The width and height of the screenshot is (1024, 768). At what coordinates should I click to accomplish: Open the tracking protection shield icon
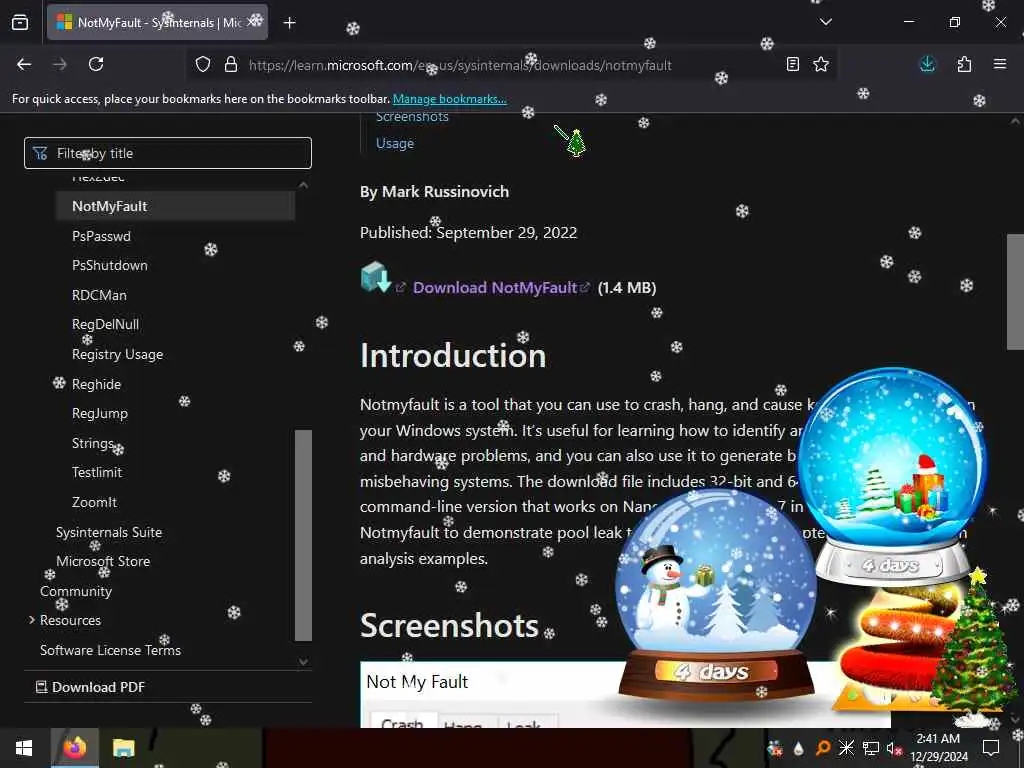click(x=203, y=64)
